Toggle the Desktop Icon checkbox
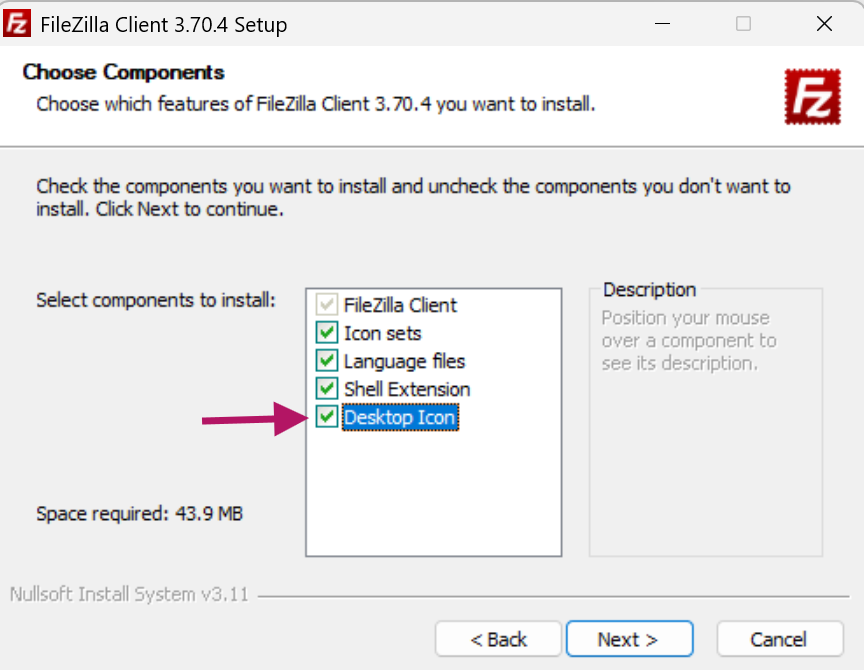Image resolution: width=864 pixels, height=670 pixels. point(327,417)
